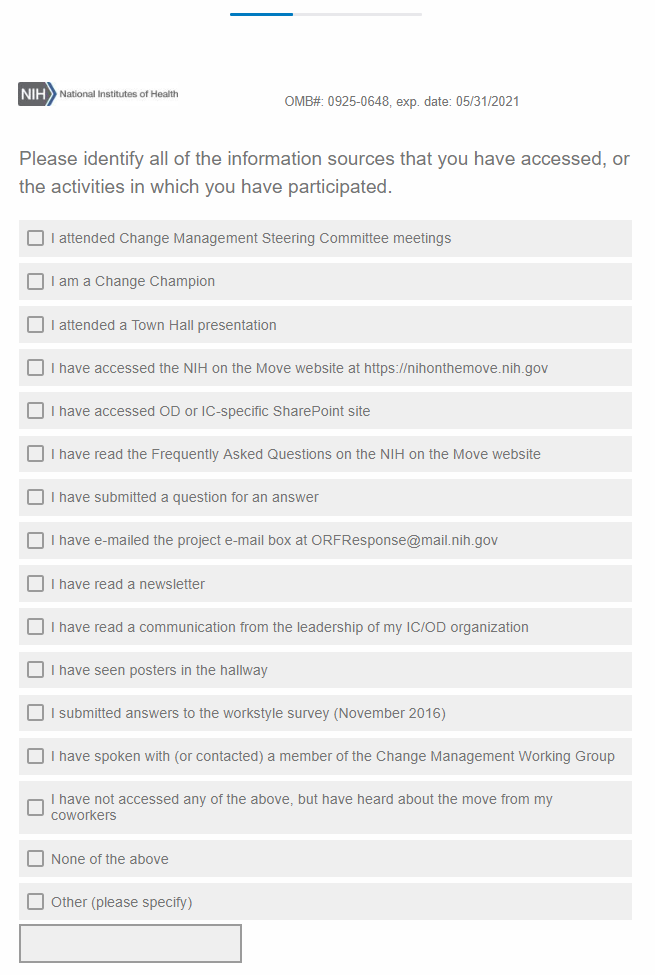Check 'I attended Change Management Steering Committee meetings'
This screenshot has width=655, height=975.
pos(36,238)
